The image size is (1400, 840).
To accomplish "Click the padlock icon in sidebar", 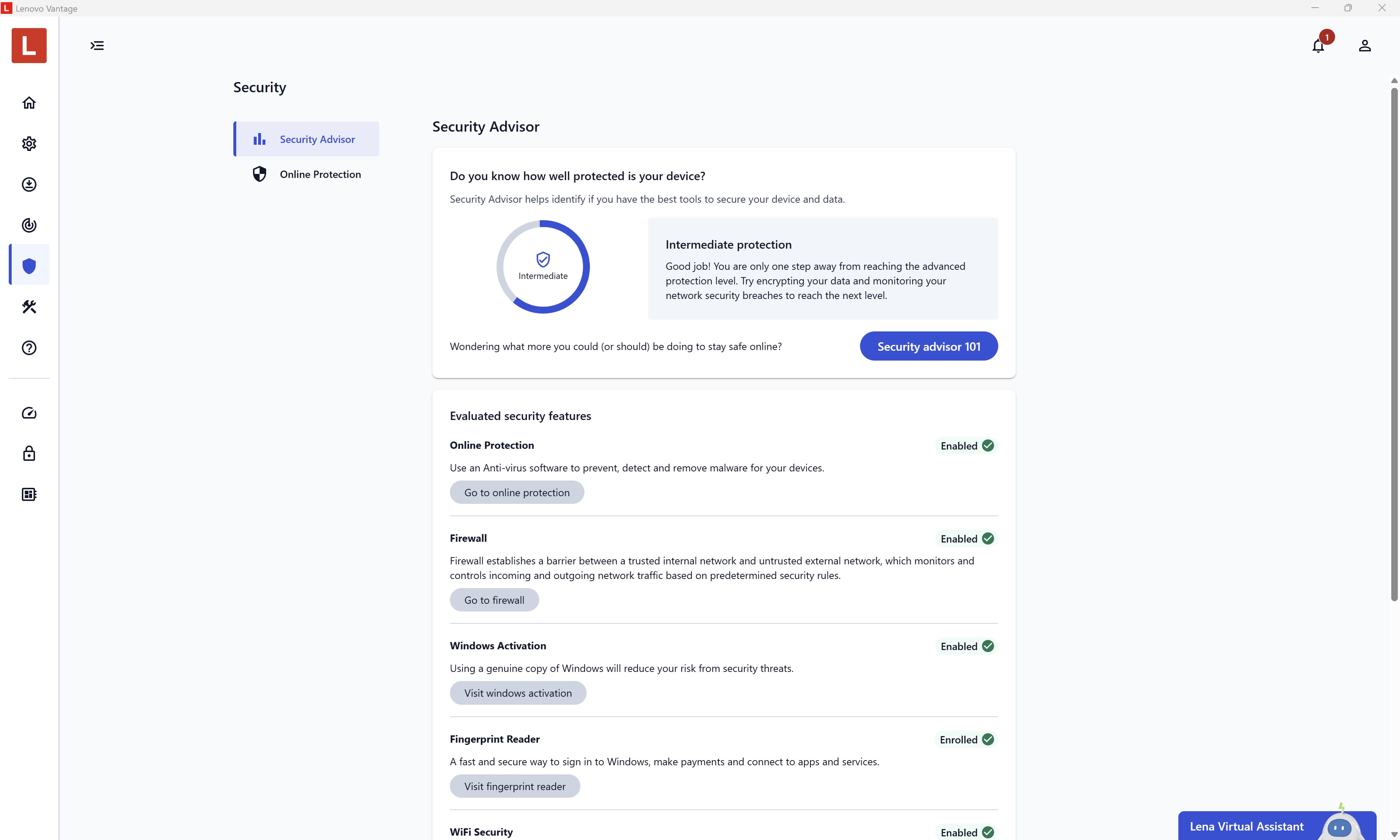I will pos(29,454).
